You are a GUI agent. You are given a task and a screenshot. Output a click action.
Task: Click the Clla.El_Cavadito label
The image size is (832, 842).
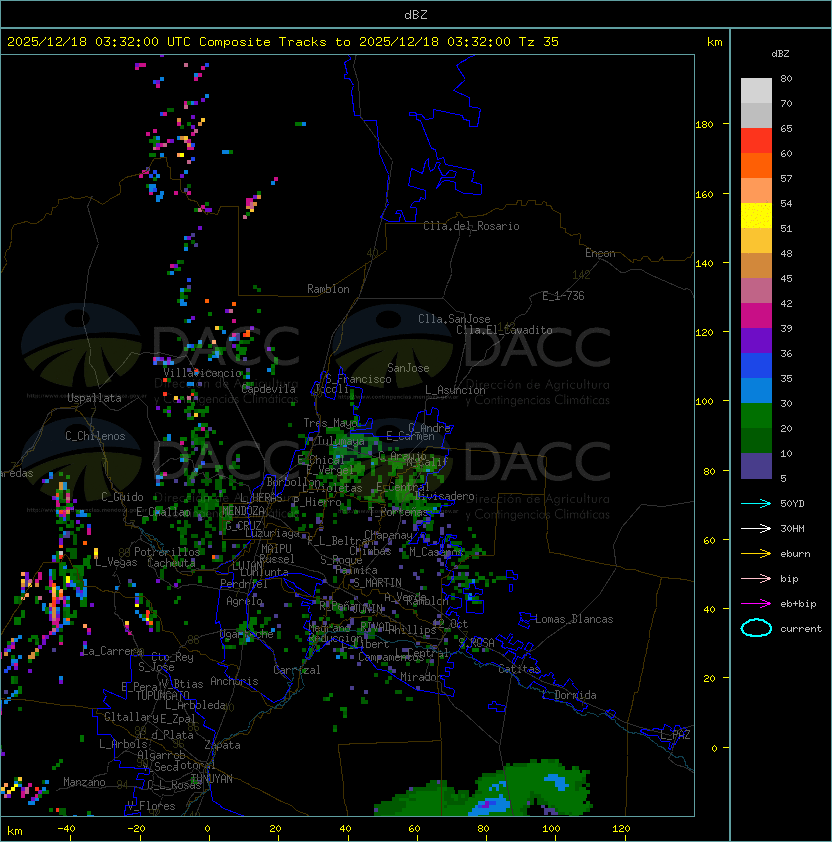click(x=504, y=330)
